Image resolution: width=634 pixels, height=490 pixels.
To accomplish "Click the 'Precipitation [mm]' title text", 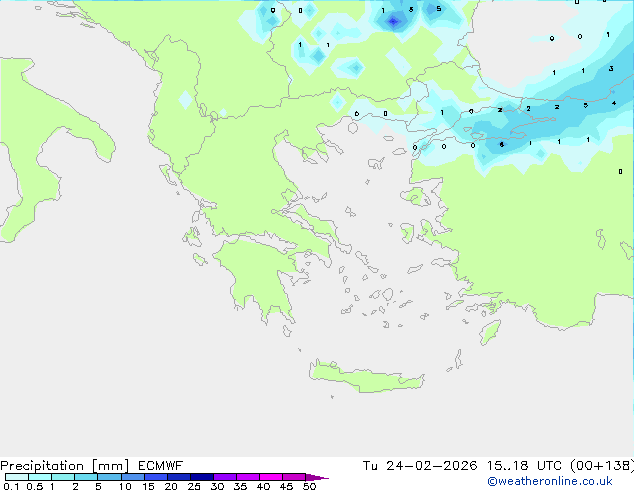I will pos(65,466).
